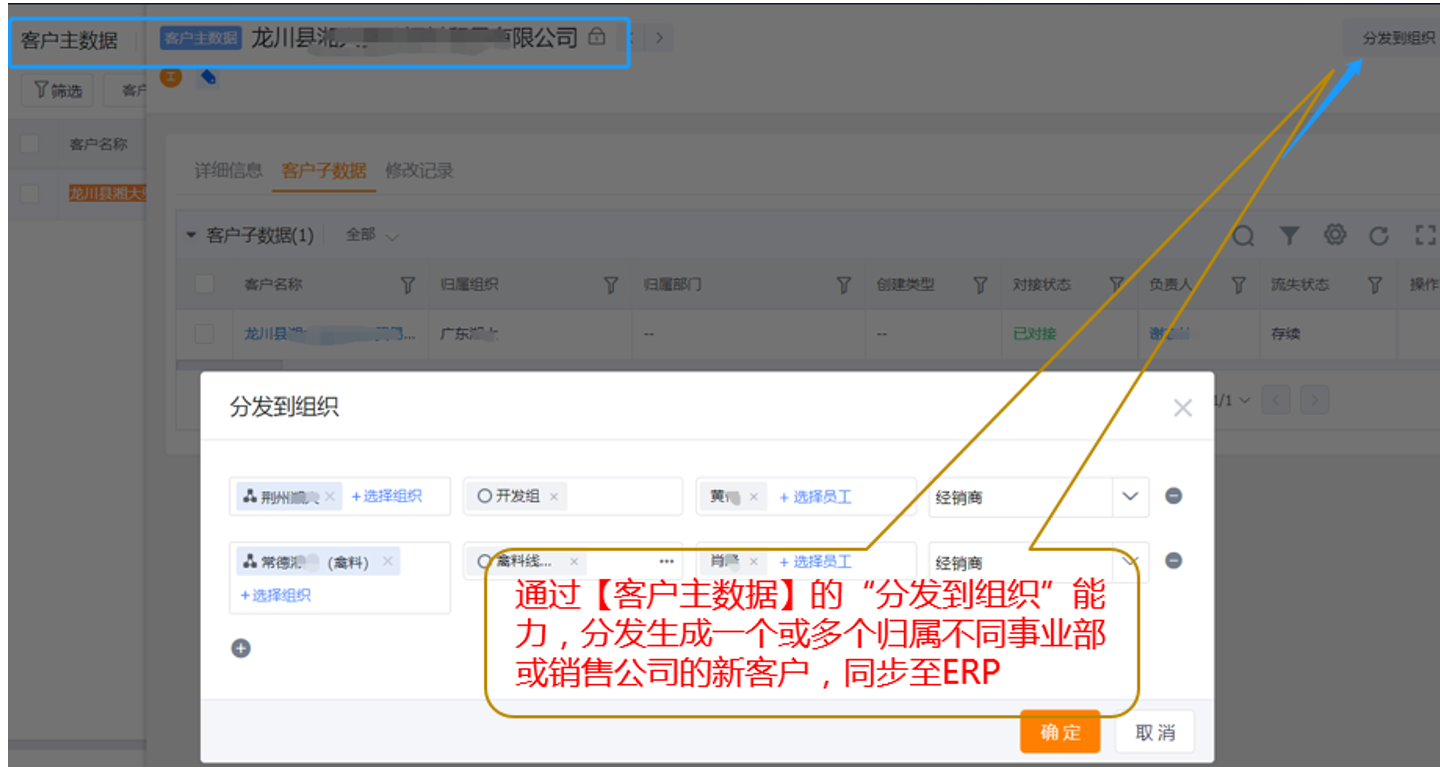Image resolution: width=1440 pixels, height=767 pixels.
Task: Filter the 创建类型 column
Action: coord(981,285)
